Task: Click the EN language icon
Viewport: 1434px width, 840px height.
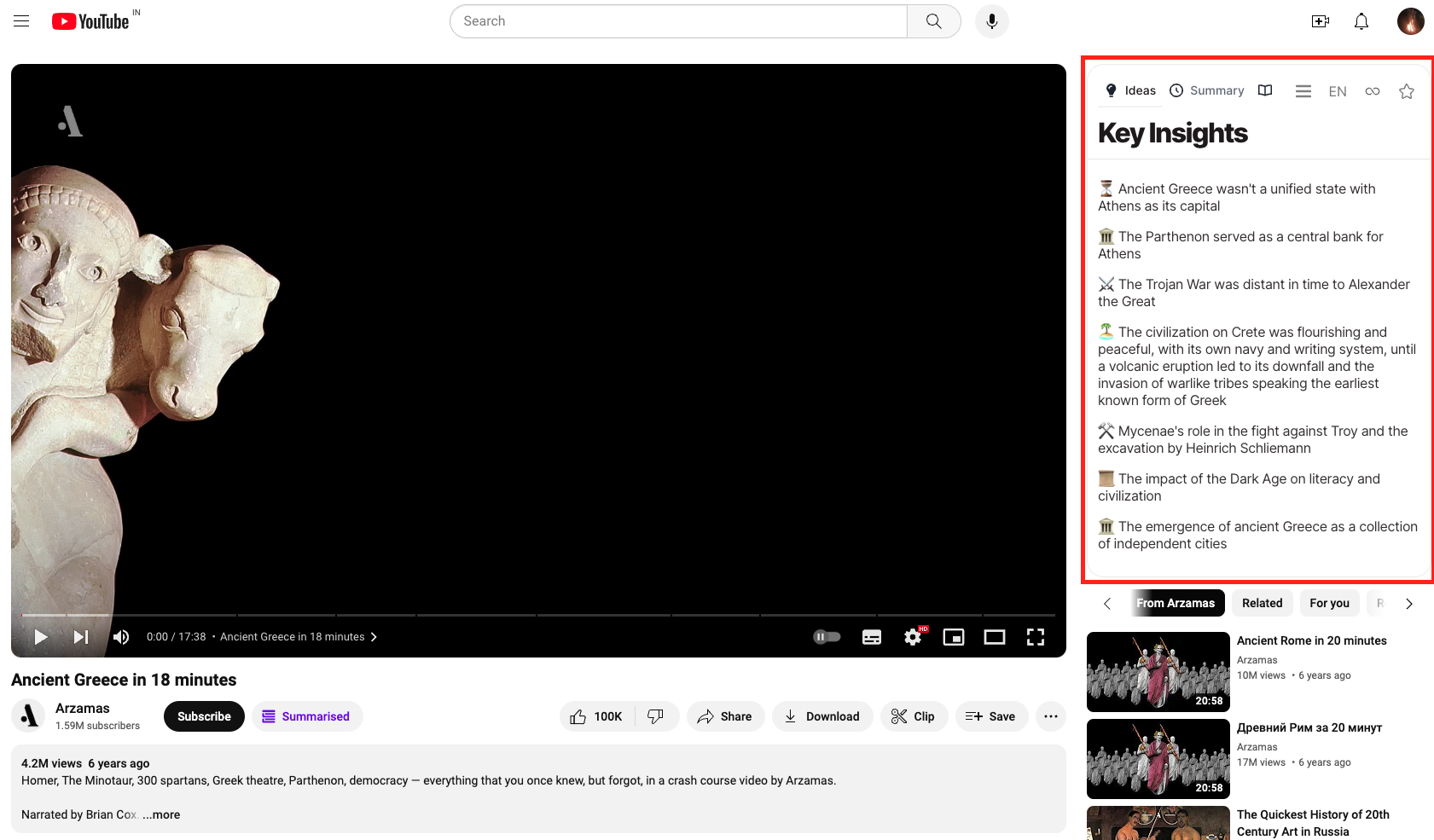Action: tap(1337, 90)
